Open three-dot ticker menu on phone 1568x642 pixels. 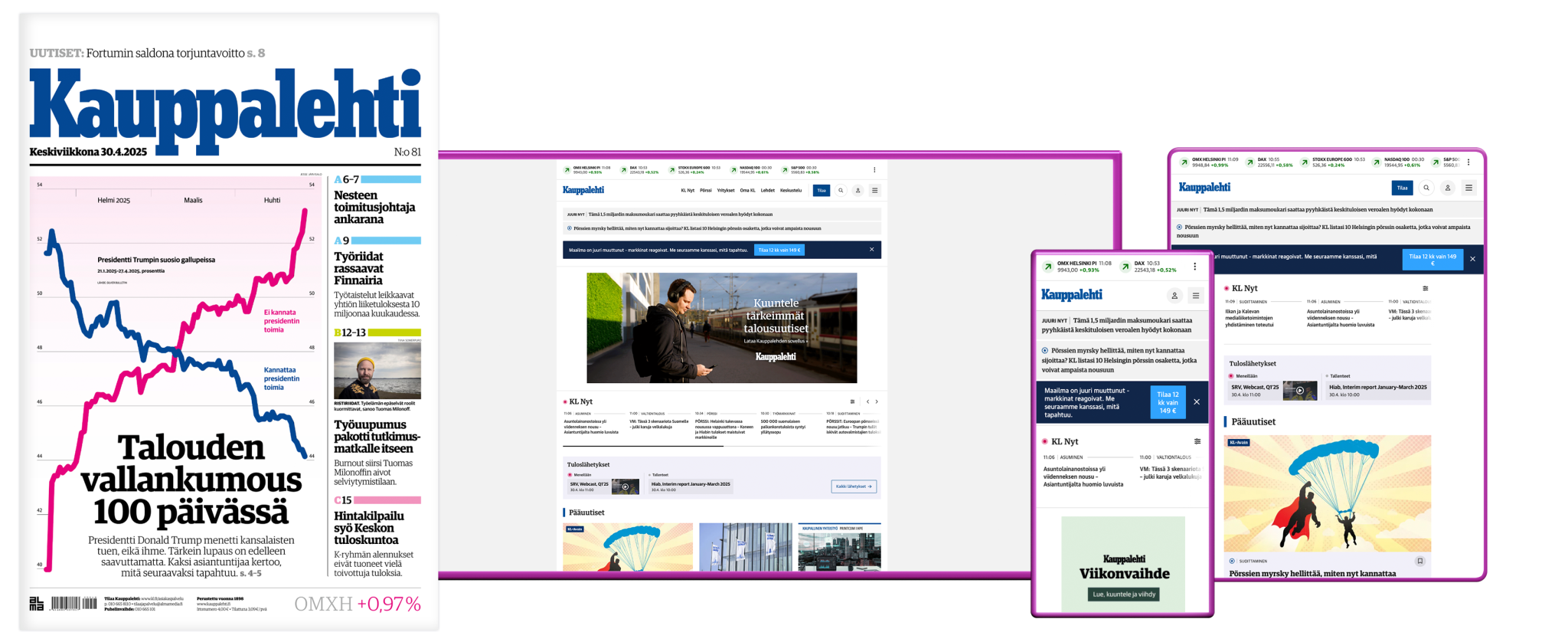pyautogui.click(x=1194, y=267)
